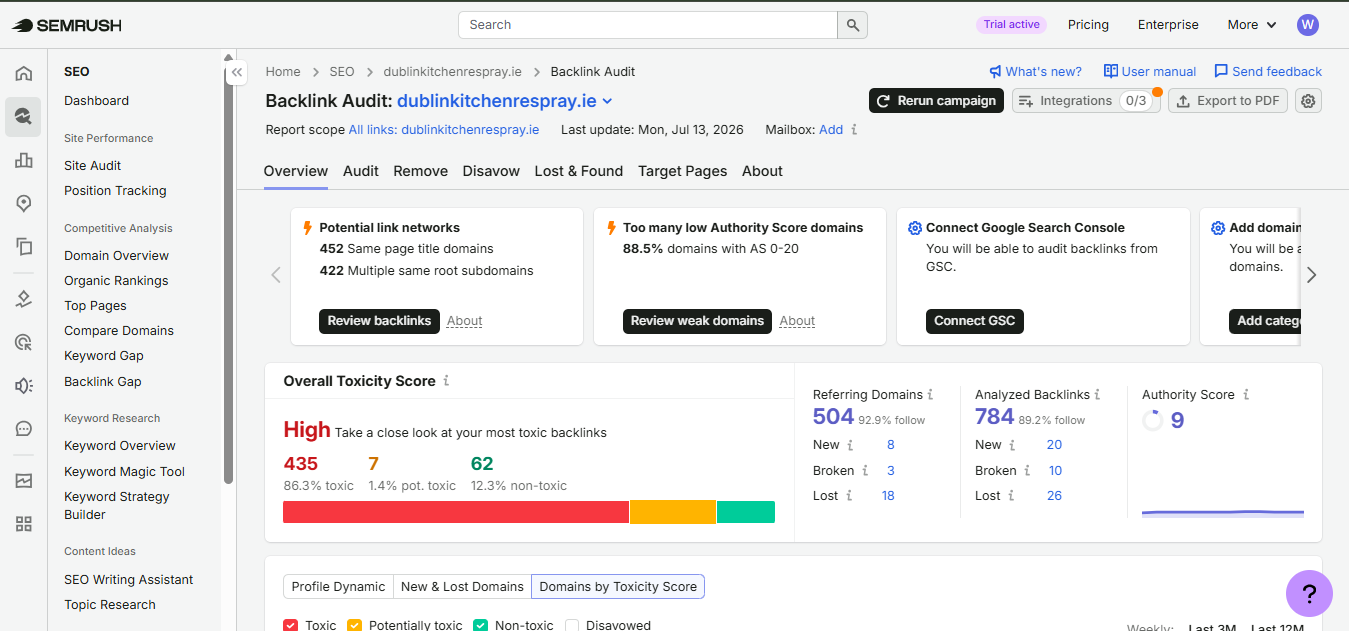
Task: Click Rerun campaign button
Action: (936, 101)
